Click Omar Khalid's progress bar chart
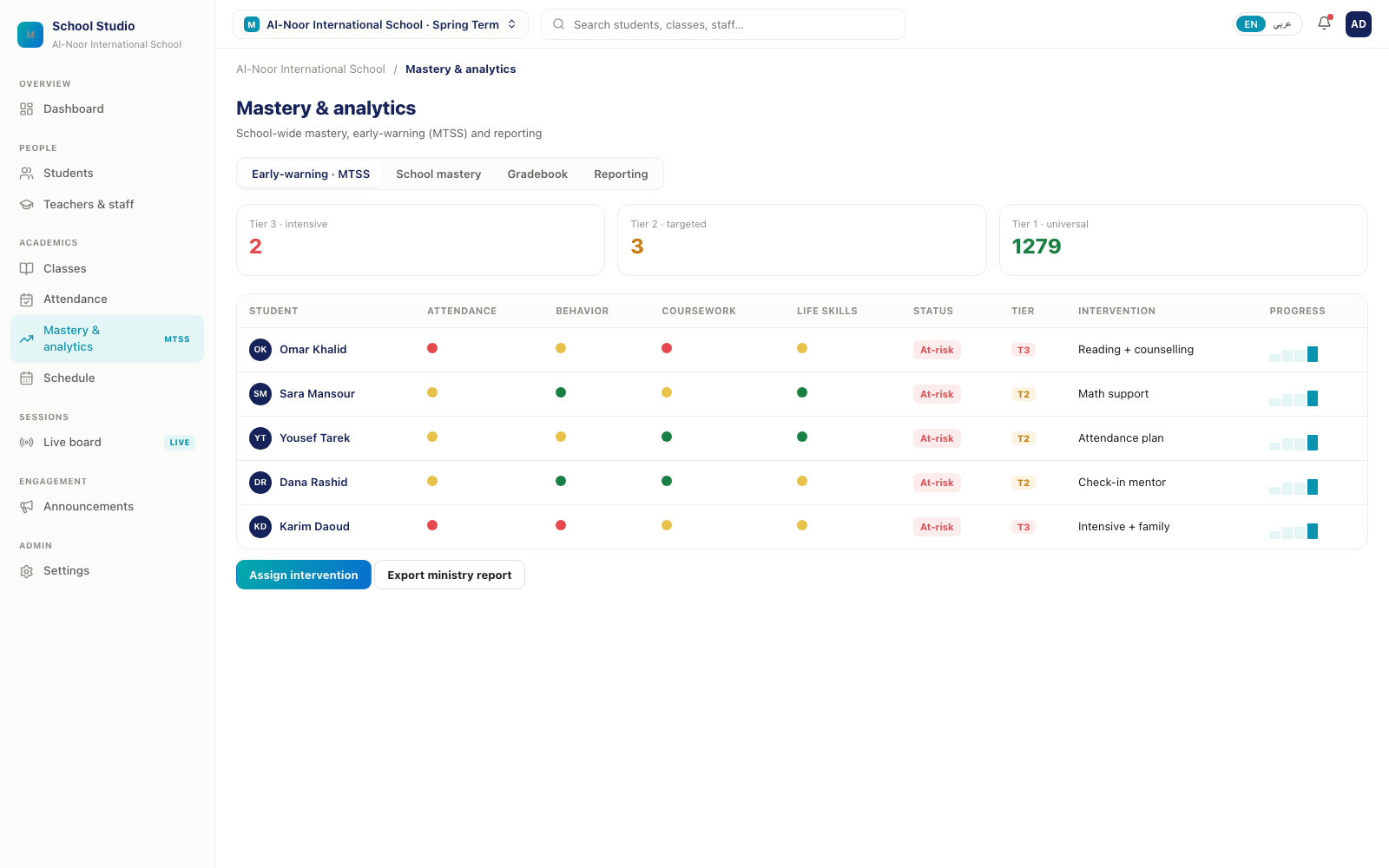 pos(1294,353)
